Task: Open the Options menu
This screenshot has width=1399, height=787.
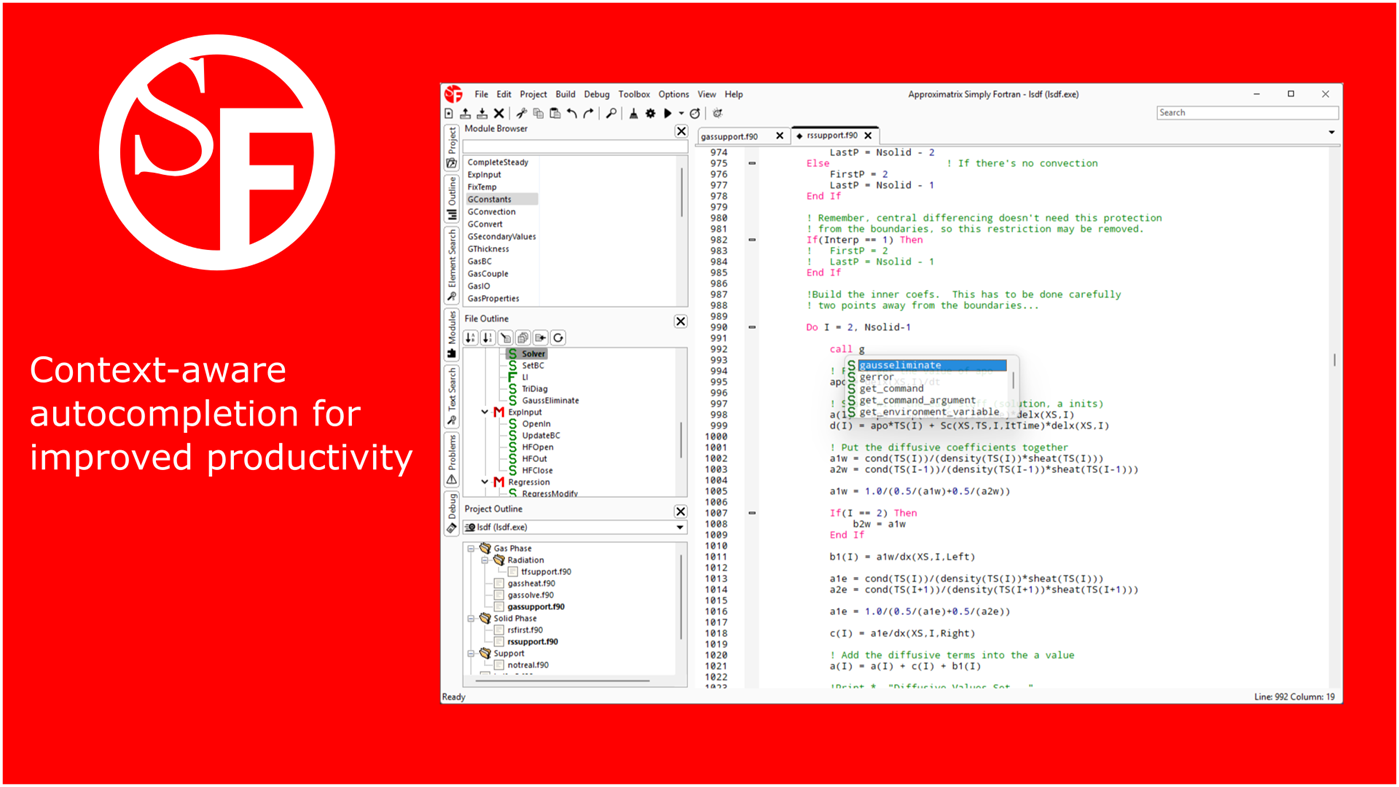Action: point(673,94)
